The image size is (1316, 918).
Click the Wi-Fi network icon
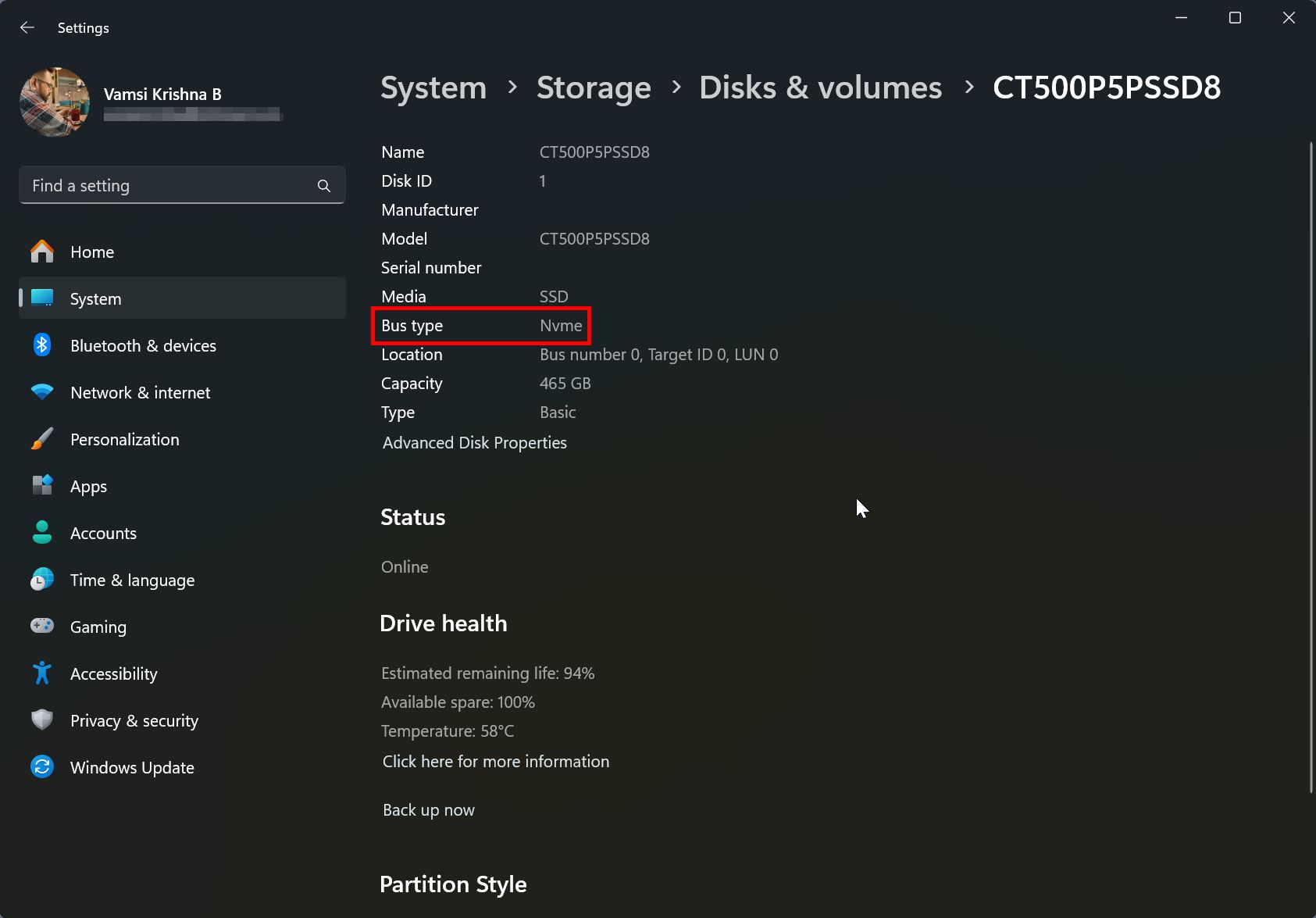42,391
